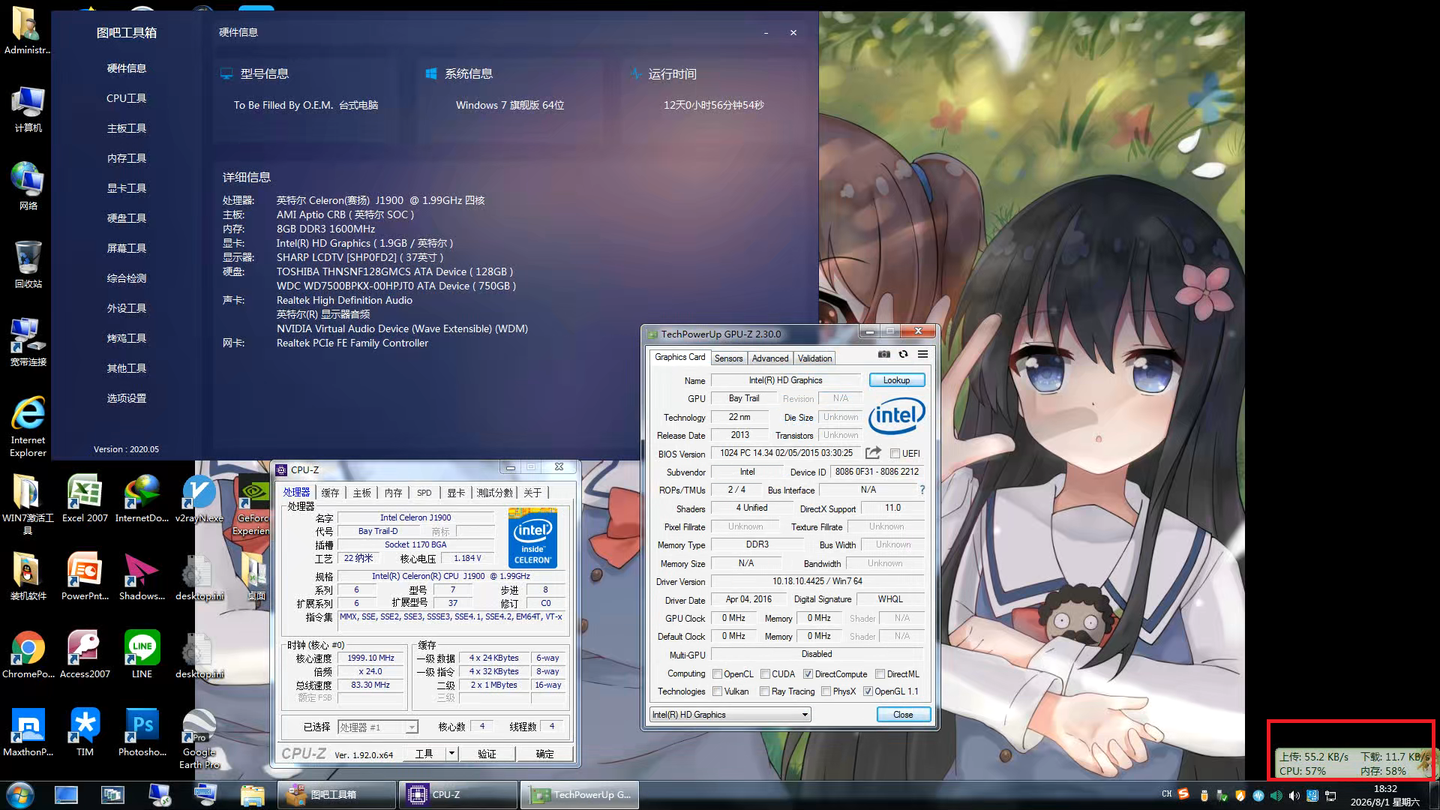Switch to the 缓存 tab in CPU-Z
This screenshot has height=810, width=1440.
[330, 493]
